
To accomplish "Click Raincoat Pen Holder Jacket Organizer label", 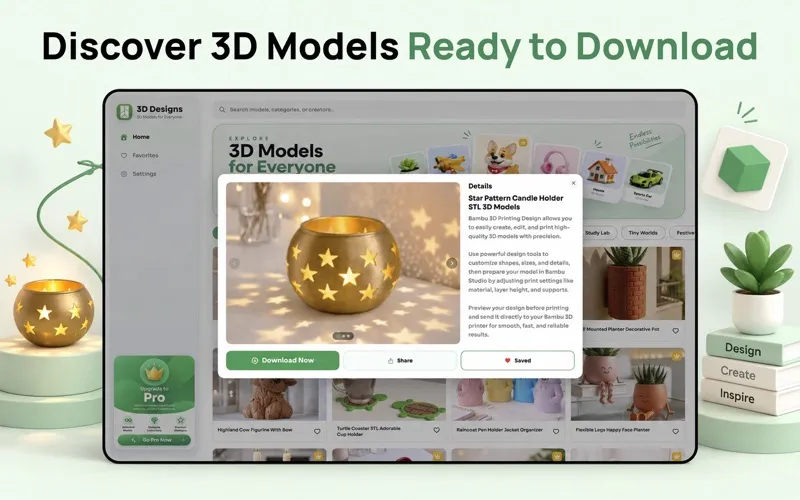I will 499,430.
